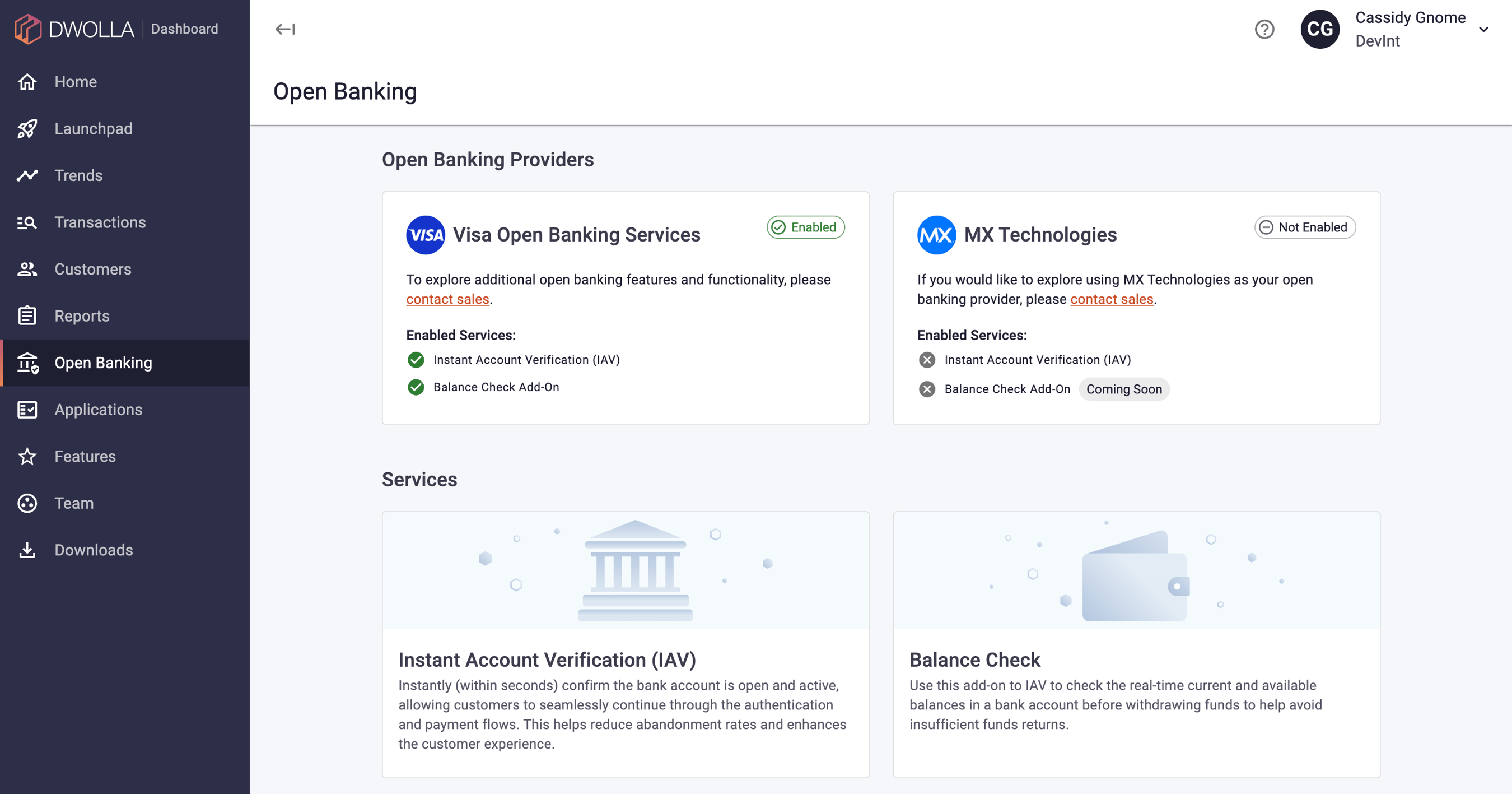Select the Open Banking sidebar item
Viewport: 1512px width, 794px height.
point(124,363)
